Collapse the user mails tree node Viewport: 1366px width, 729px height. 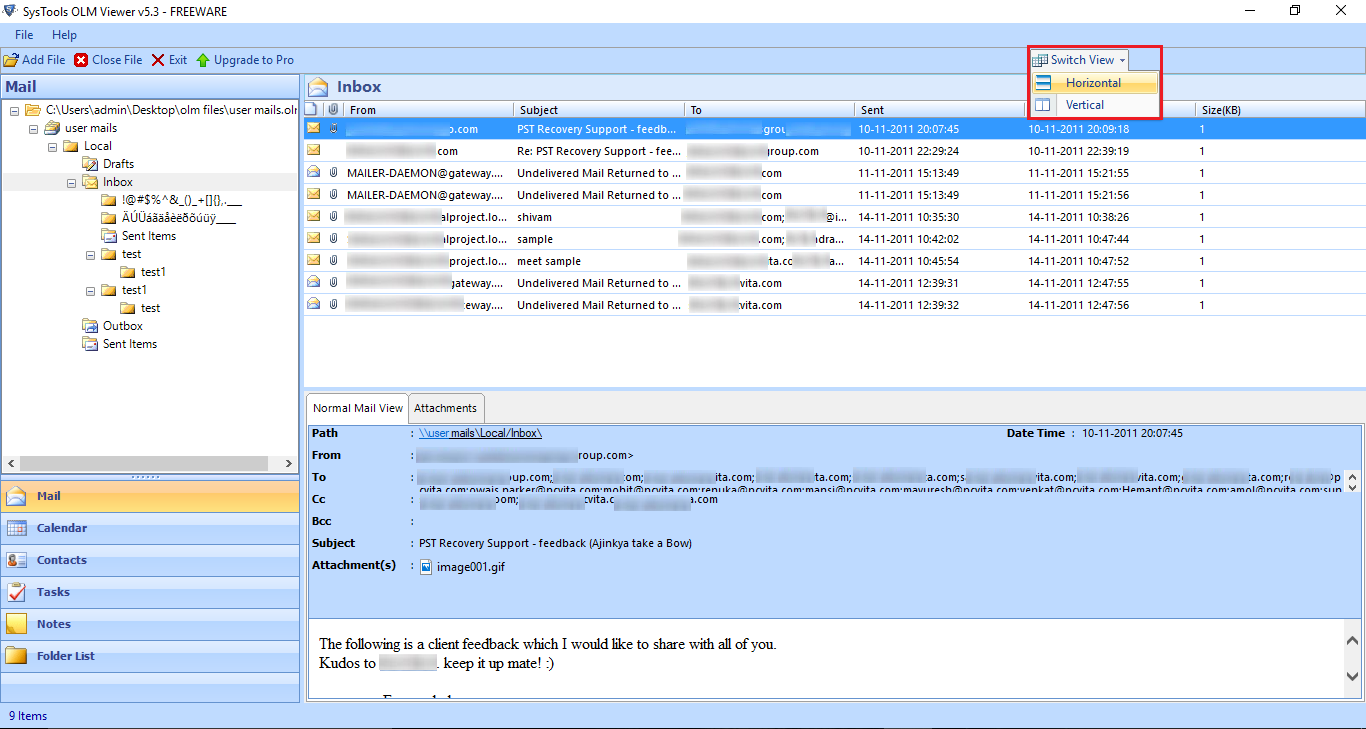click(33, 128)
